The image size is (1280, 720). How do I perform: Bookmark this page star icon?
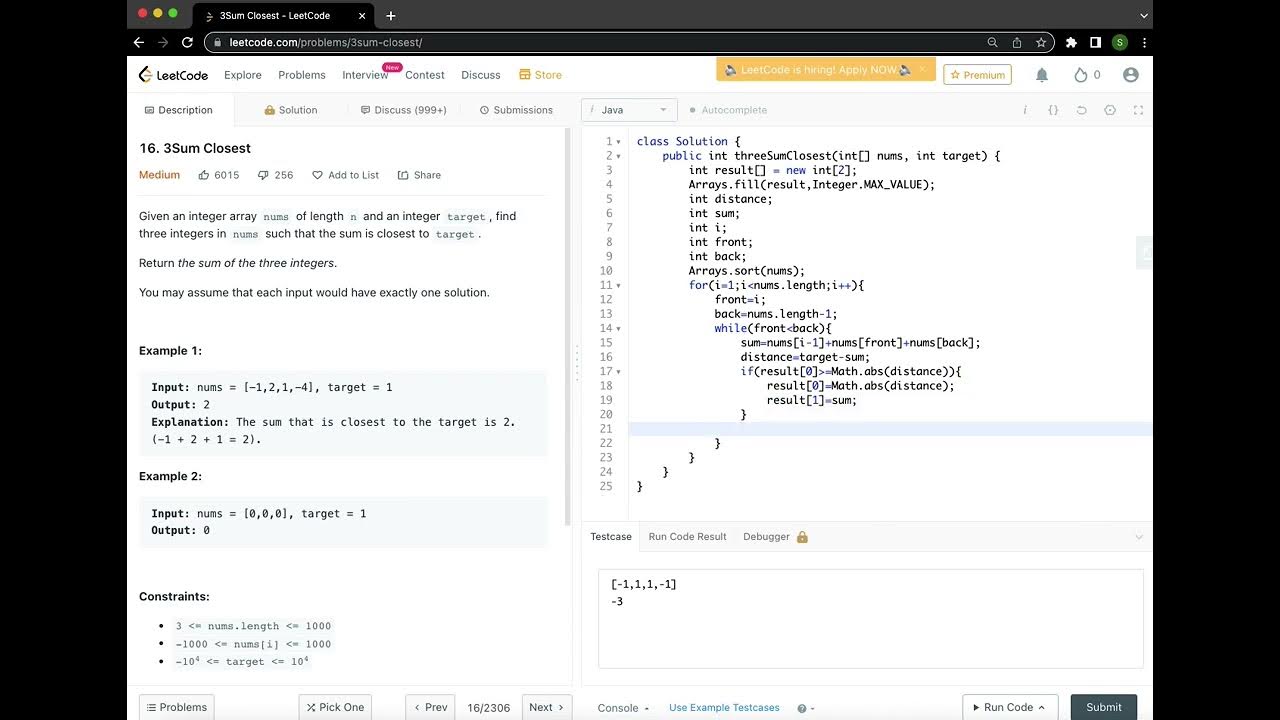coord(1041,43)
